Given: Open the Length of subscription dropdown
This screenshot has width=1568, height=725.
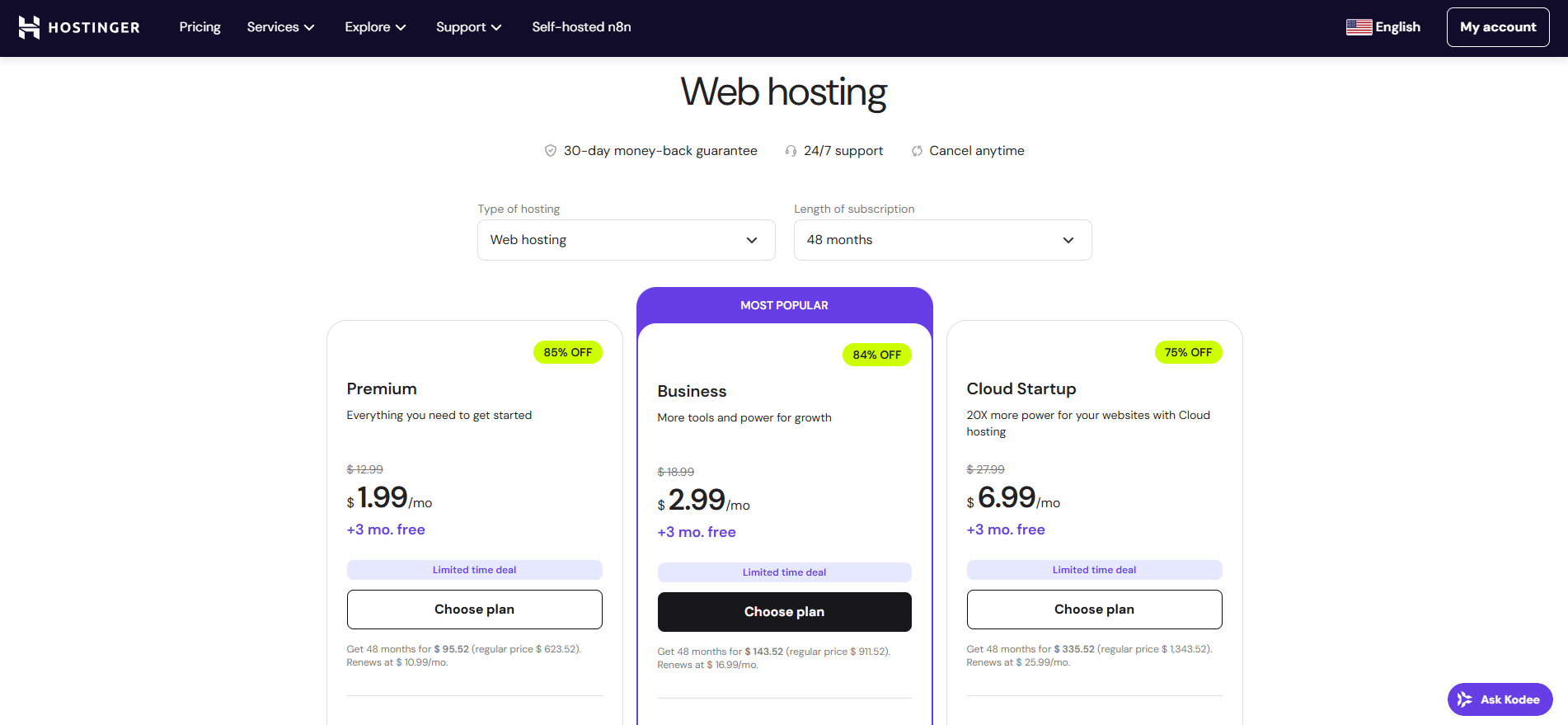Looking at the screenshot, I should pos(943,240).
